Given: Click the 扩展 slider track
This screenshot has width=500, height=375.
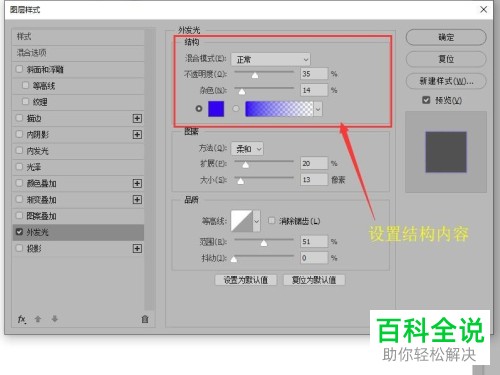Looking at the screenshot, I should click(x=264, y=161).
